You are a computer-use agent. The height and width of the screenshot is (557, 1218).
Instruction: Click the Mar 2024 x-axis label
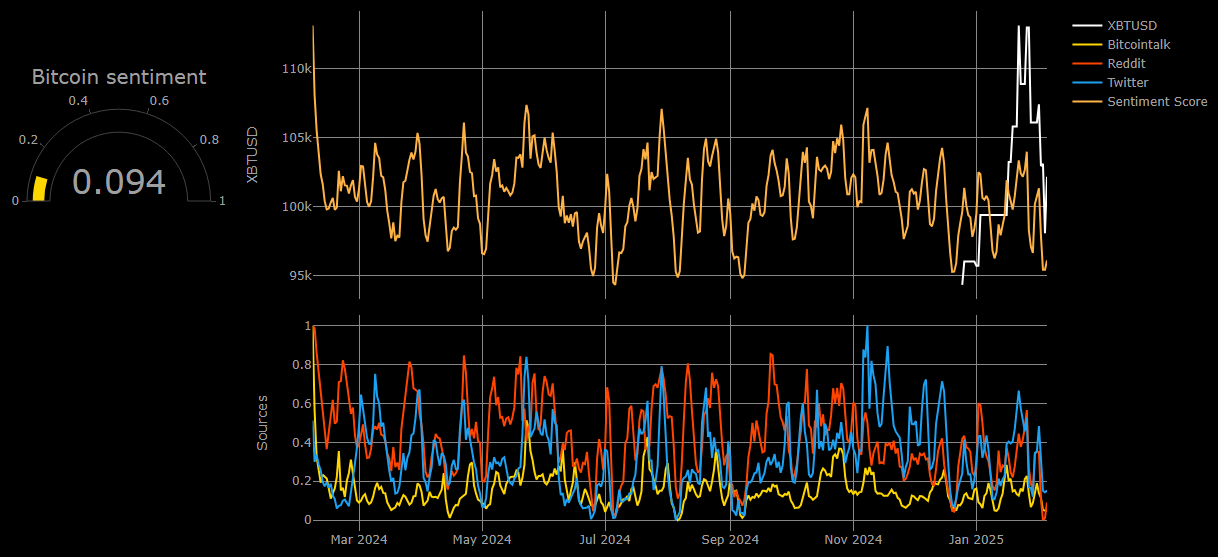pos(359,539)
